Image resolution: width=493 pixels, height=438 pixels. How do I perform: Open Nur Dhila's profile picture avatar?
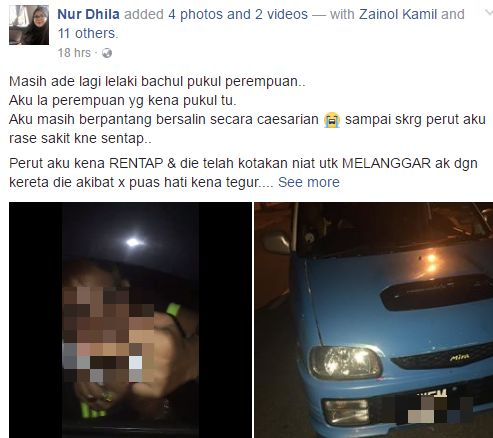pos(29,25)
